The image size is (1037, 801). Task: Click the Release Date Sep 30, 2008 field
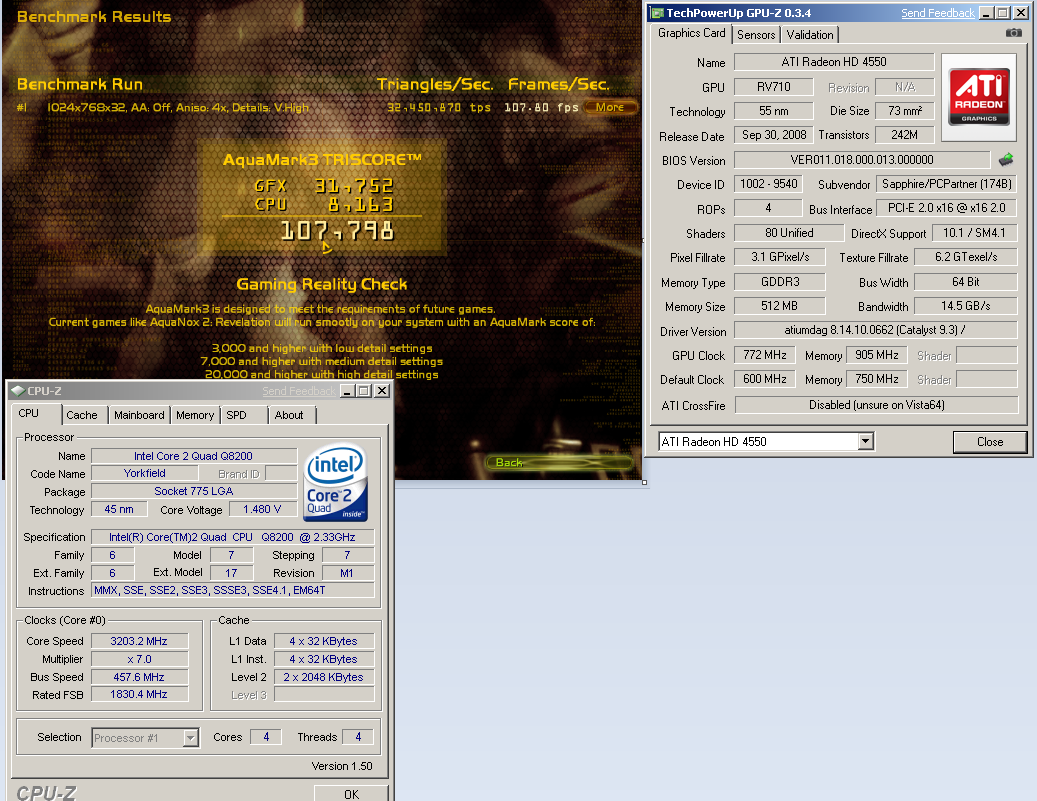point(774,135)
